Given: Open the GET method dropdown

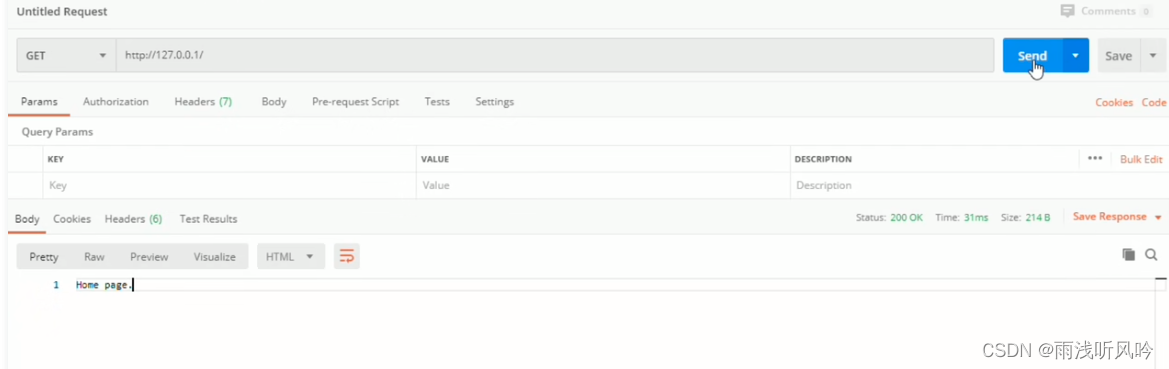Looking at the screenshot, I should [x=66, y=56].
